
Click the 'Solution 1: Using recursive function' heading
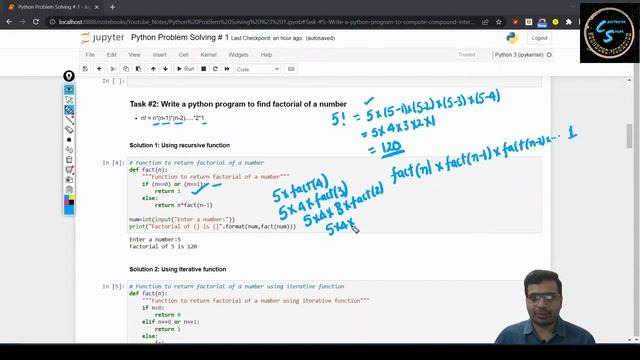pos(180,145)
